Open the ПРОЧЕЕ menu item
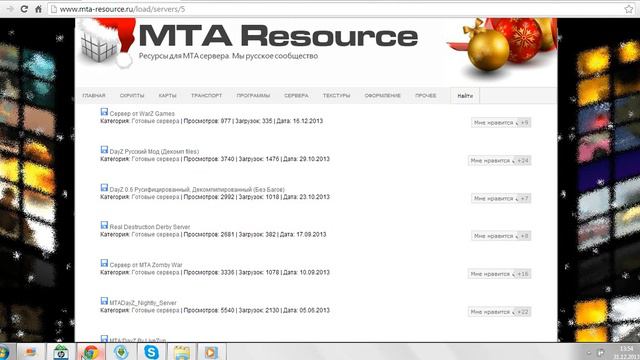640x360 pixels. (426, 96)
